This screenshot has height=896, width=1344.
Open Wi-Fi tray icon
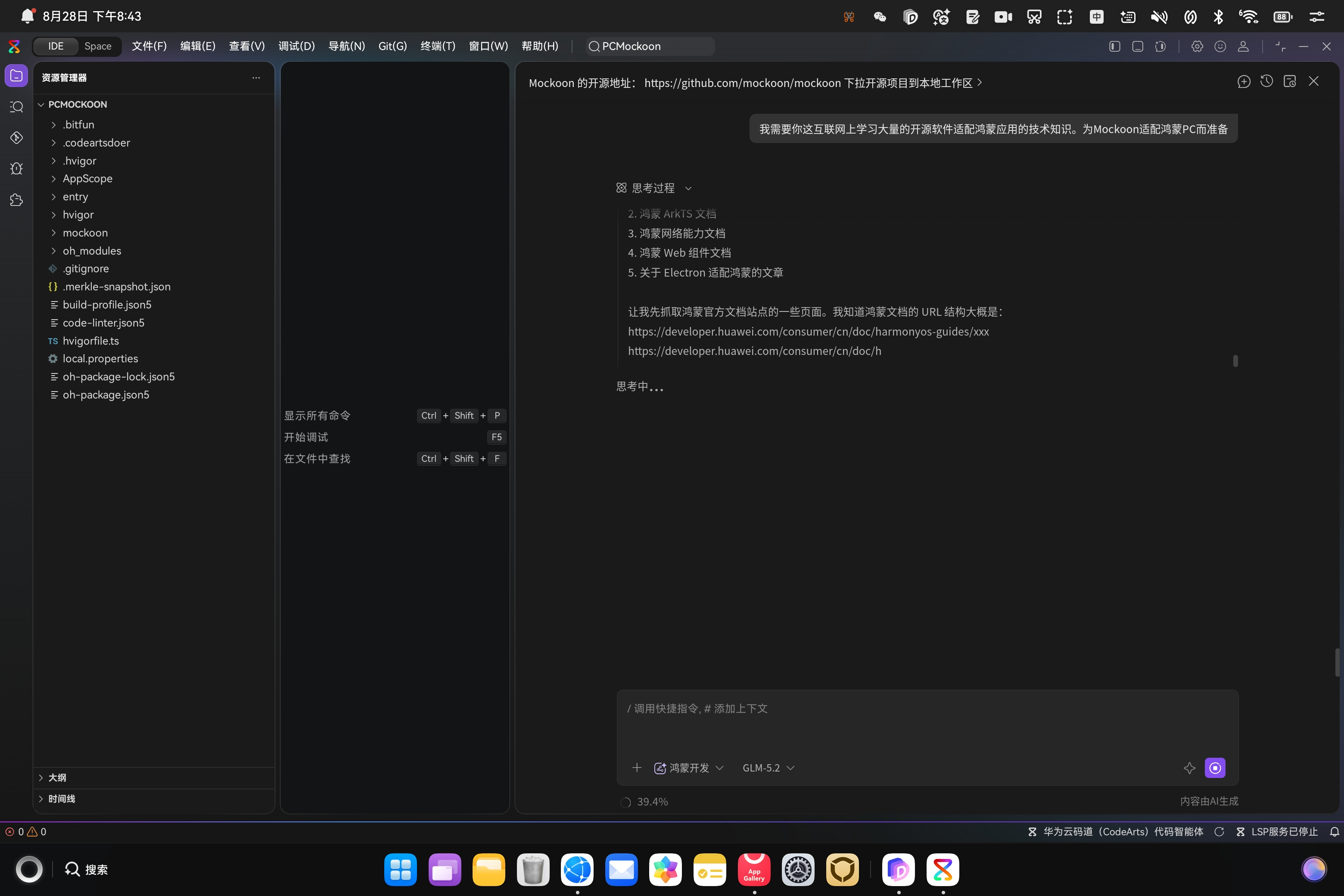click(1248, 16)
